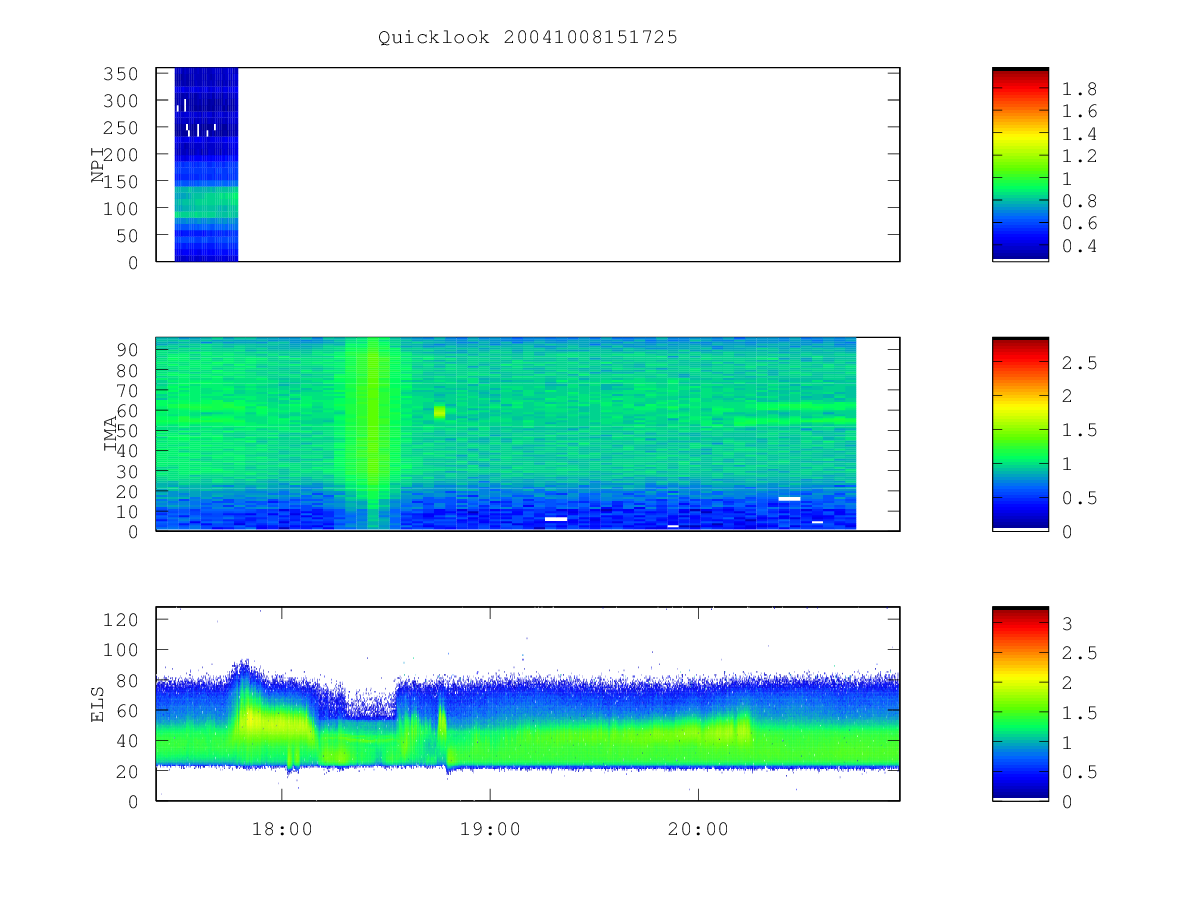
Task: Click the IMA panel color scale bar
Action: point(1020,433)
